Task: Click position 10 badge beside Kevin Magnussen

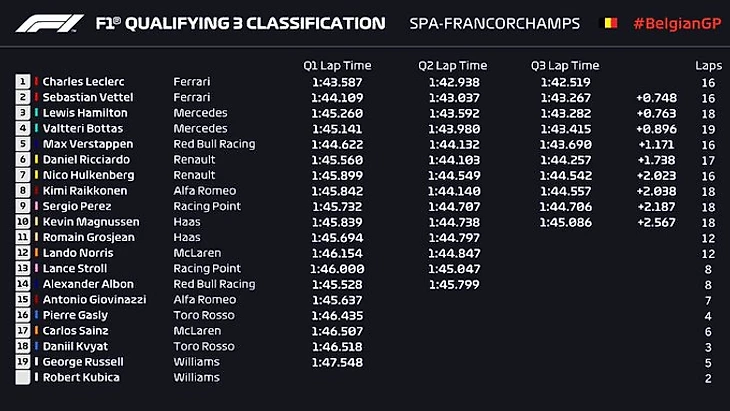Action: [23, 222]
